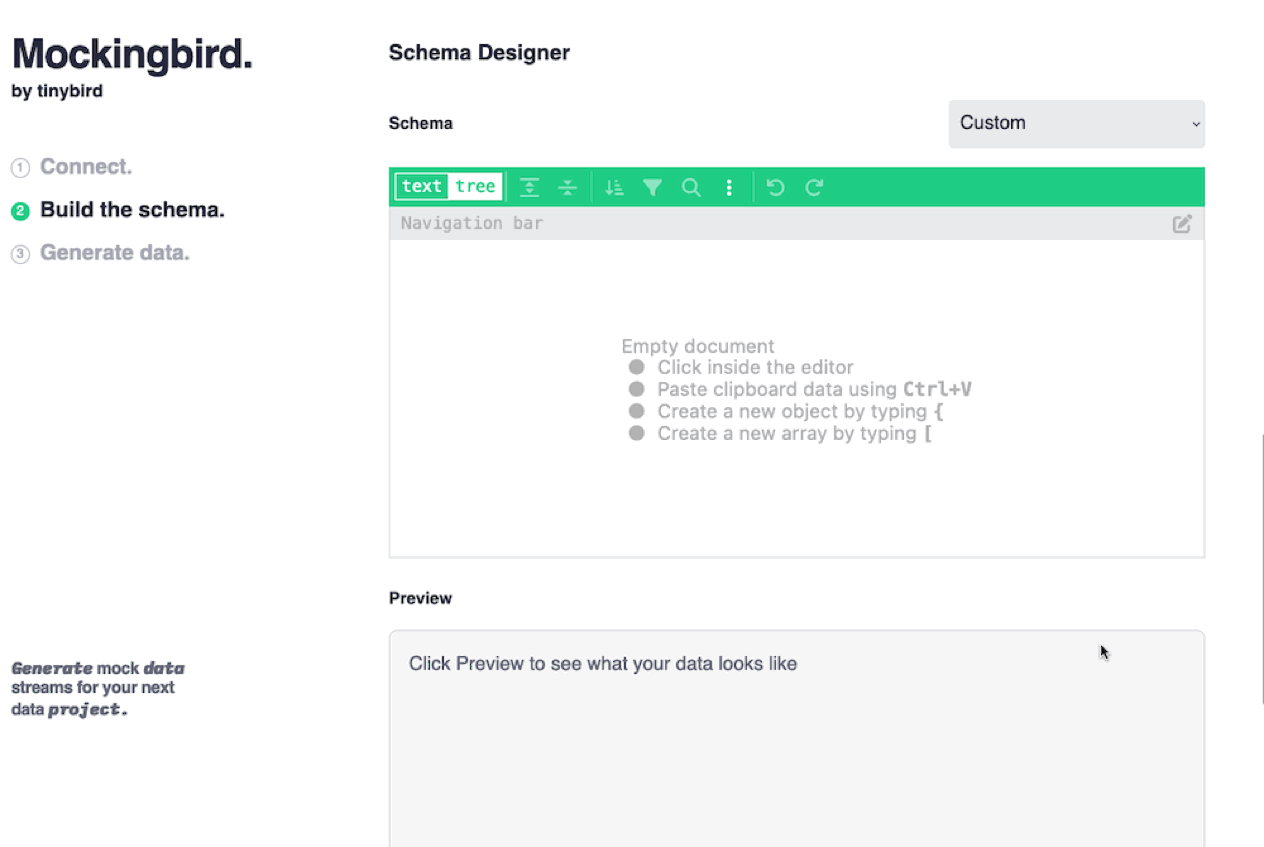
Task: Switch editor to tree mode
Action: tap(475, 186)
